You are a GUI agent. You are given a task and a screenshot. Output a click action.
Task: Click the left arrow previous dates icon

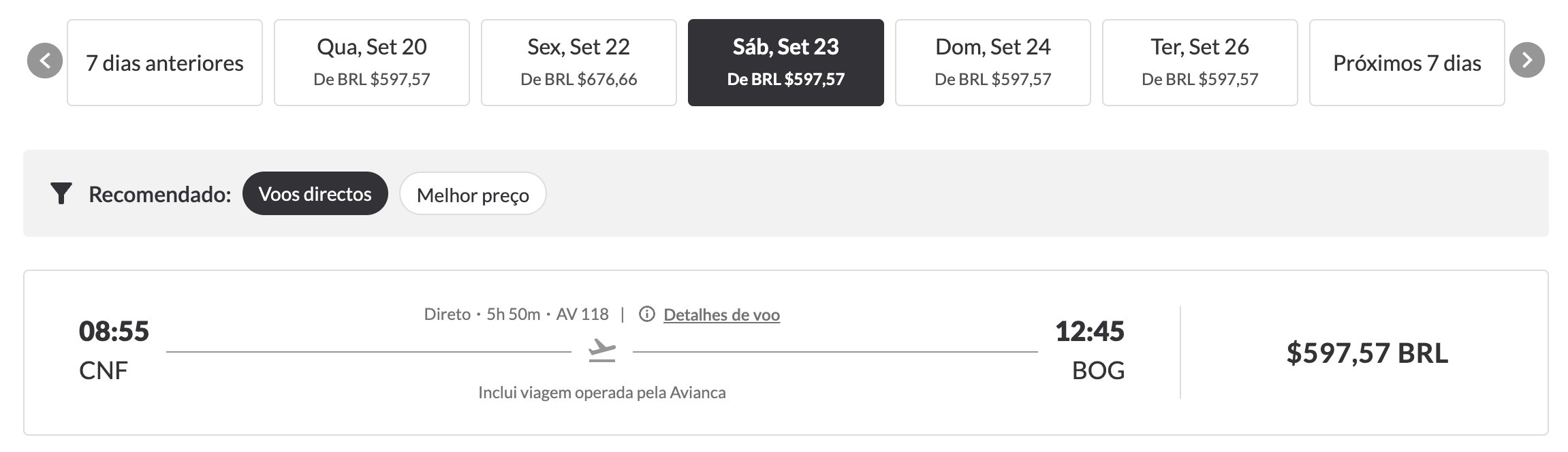tap(45, 61)
